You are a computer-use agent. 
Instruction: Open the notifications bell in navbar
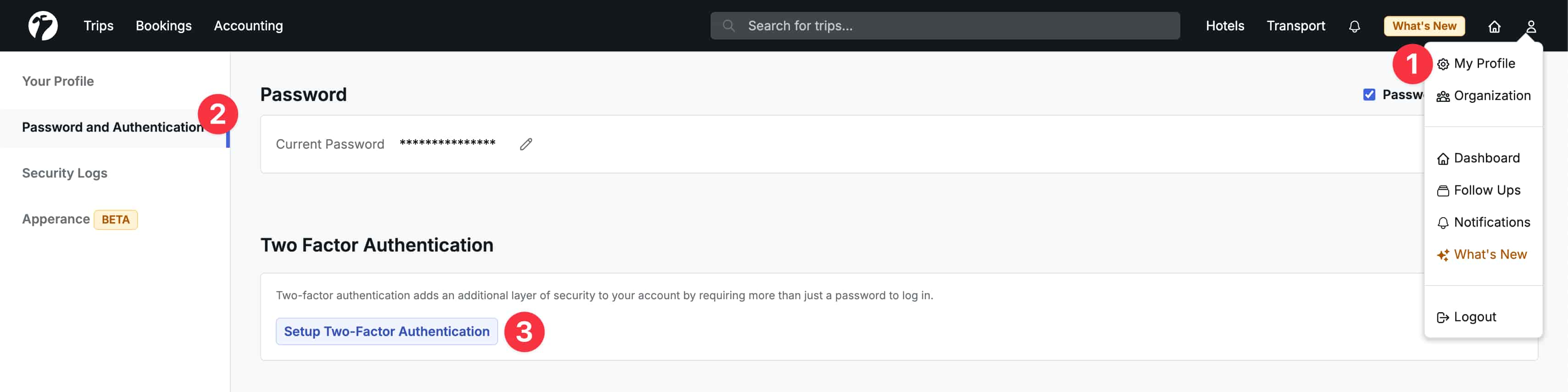tap(1354, 26)
